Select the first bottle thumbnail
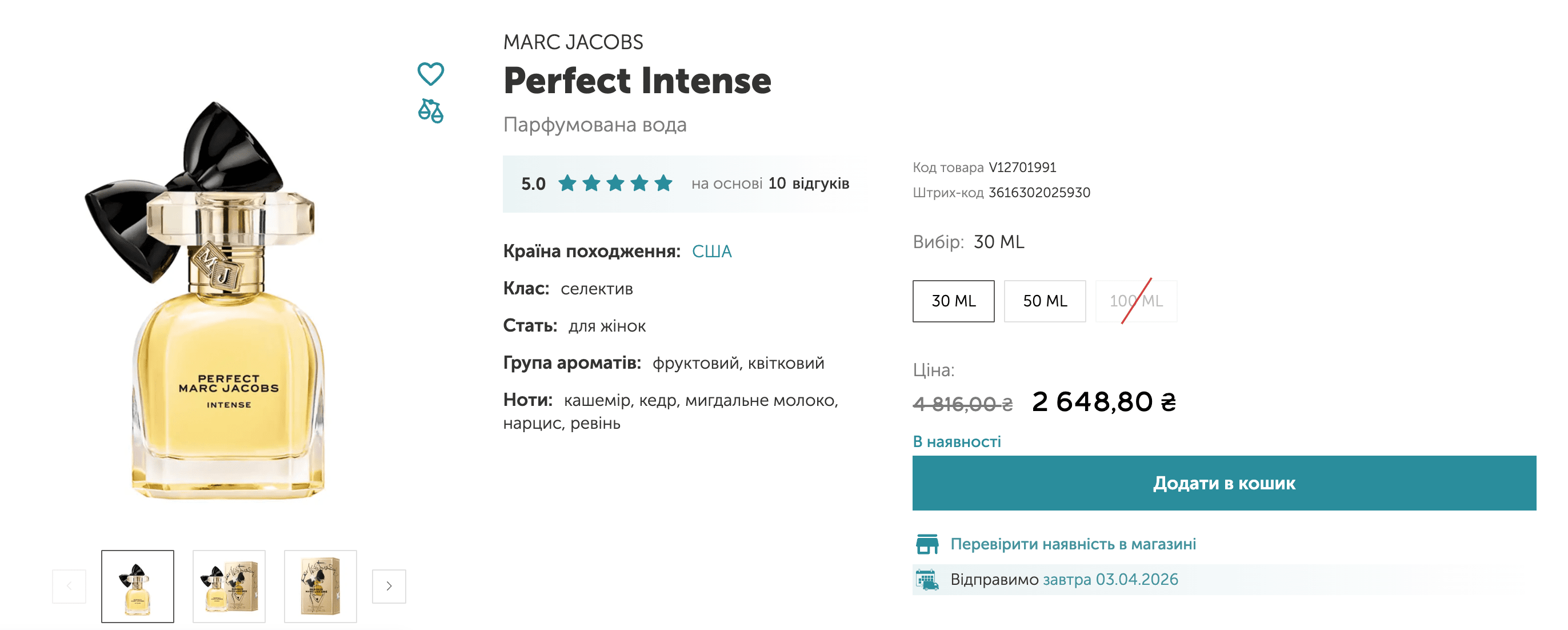This screenshot has height=630, width=1568. tap(138, 585)
